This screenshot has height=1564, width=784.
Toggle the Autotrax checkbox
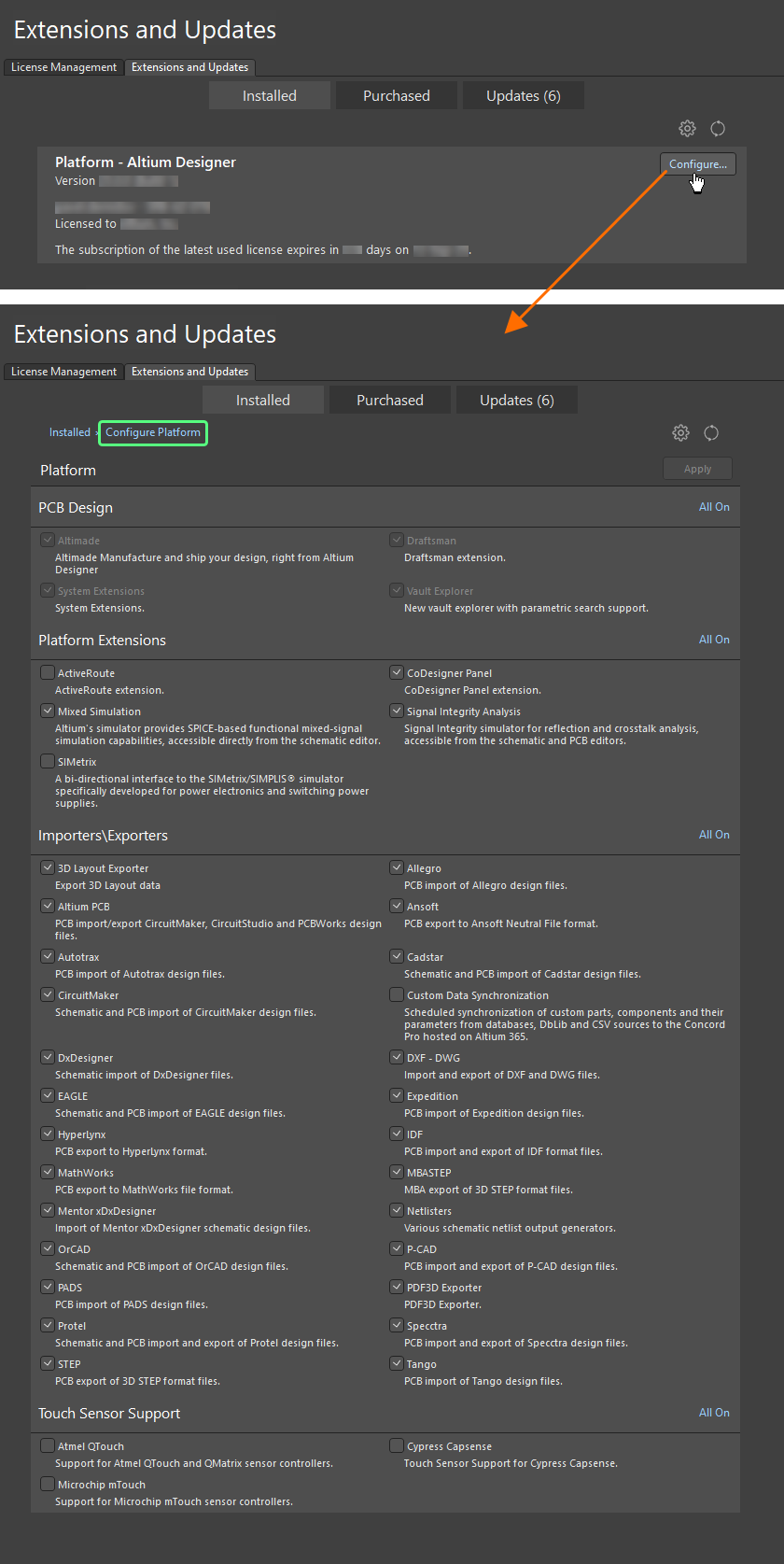coord(48,956)
